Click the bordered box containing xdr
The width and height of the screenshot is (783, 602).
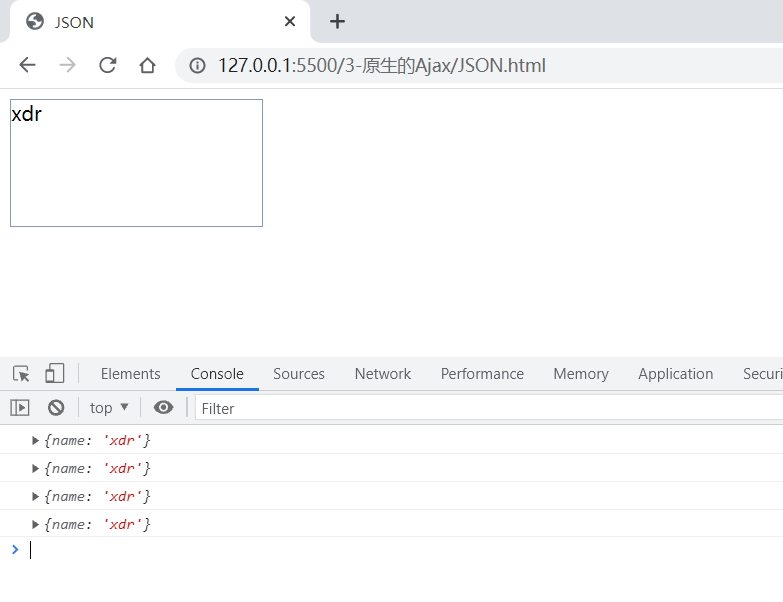(x=136, y=163)
